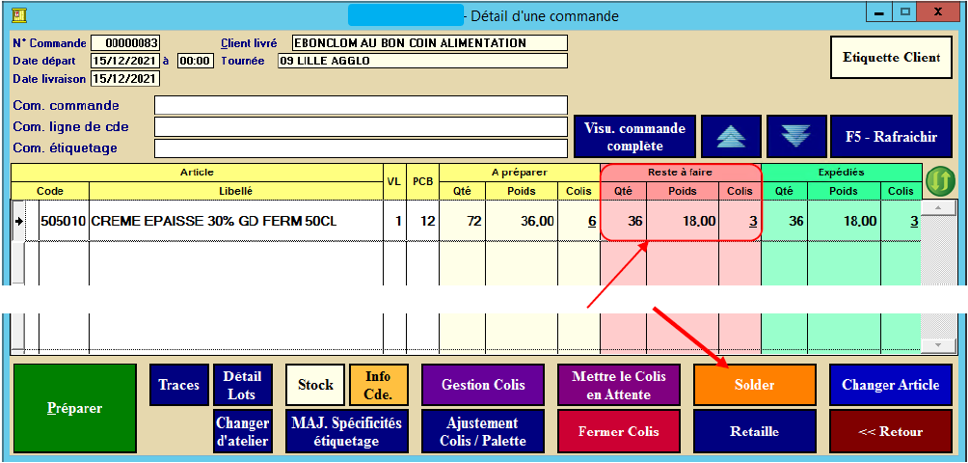Go back with the << Retour button
Viewport: 968px width, 463px height.
click(890, 432)
